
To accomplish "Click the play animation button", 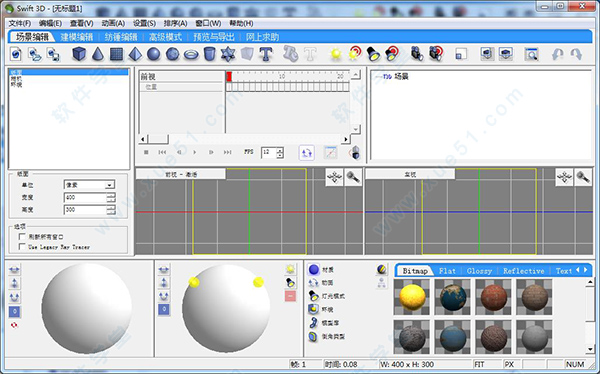I will click(x=195, y=152).
